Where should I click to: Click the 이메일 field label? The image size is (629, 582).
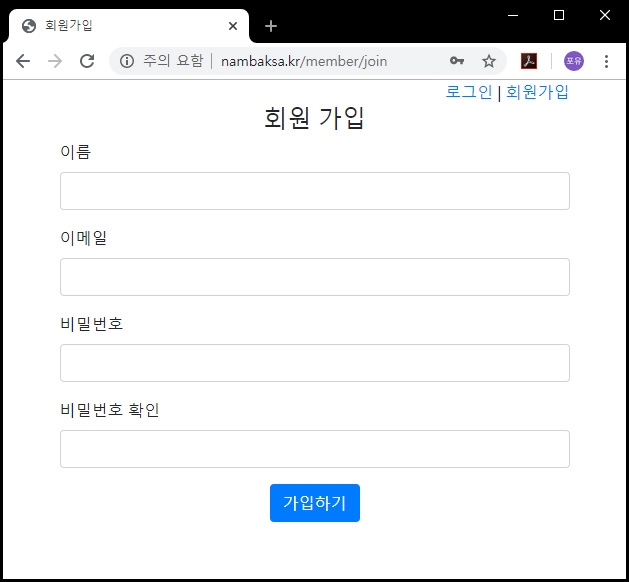pyautogui.click(x=83, y=238)
